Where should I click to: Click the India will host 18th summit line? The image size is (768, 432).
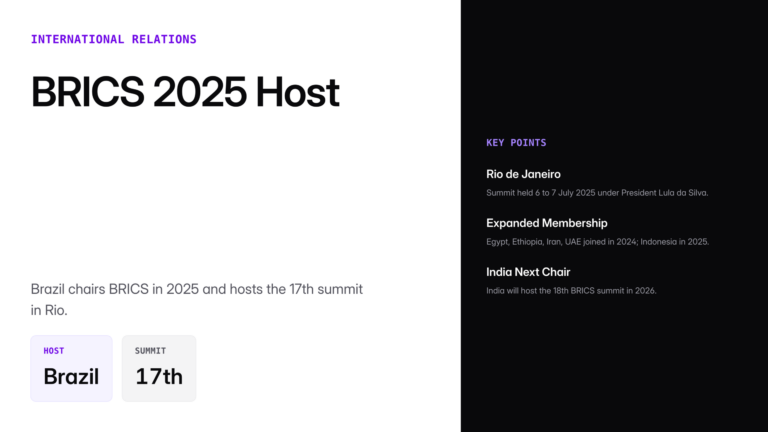(571, 290)
